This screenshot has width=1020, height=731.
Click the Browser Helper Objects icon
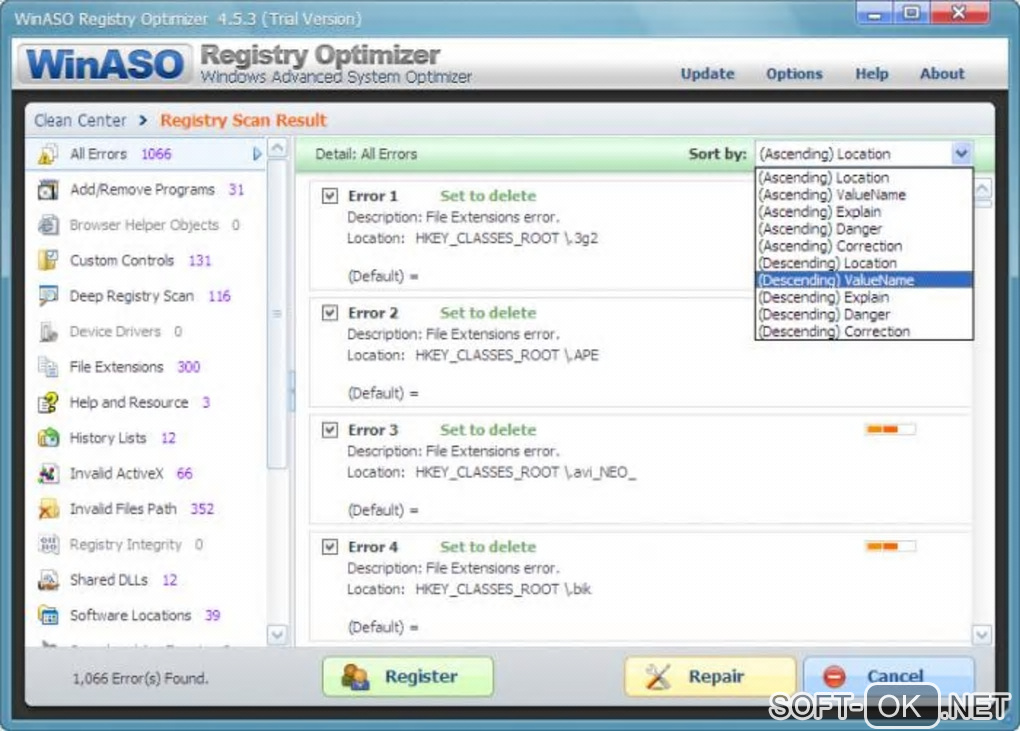coord(48,225)
